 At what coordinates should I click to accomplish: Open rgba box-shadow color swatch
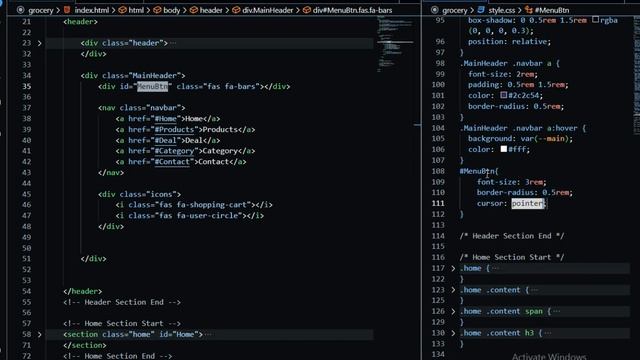(x=596, y=20)
